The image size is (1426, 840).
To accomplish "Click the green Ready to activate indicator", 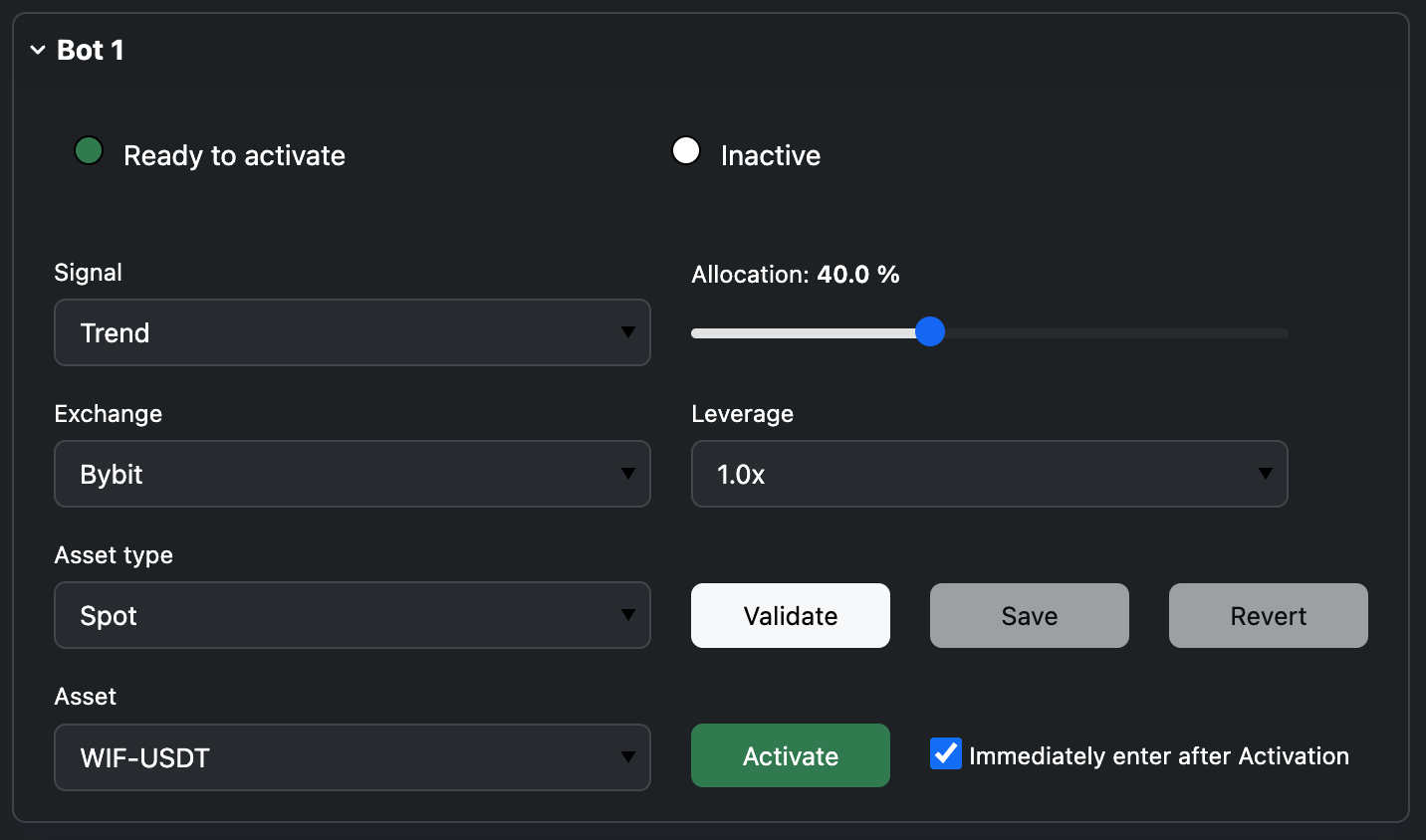I will (x=89, y=151).
